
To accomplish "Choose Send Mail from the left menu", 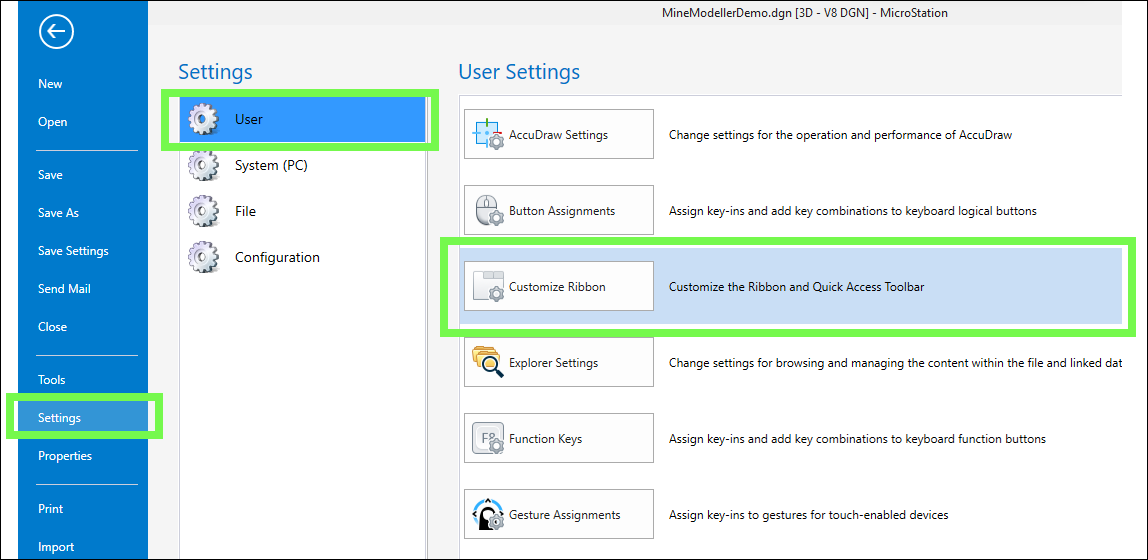I will 64,289.
